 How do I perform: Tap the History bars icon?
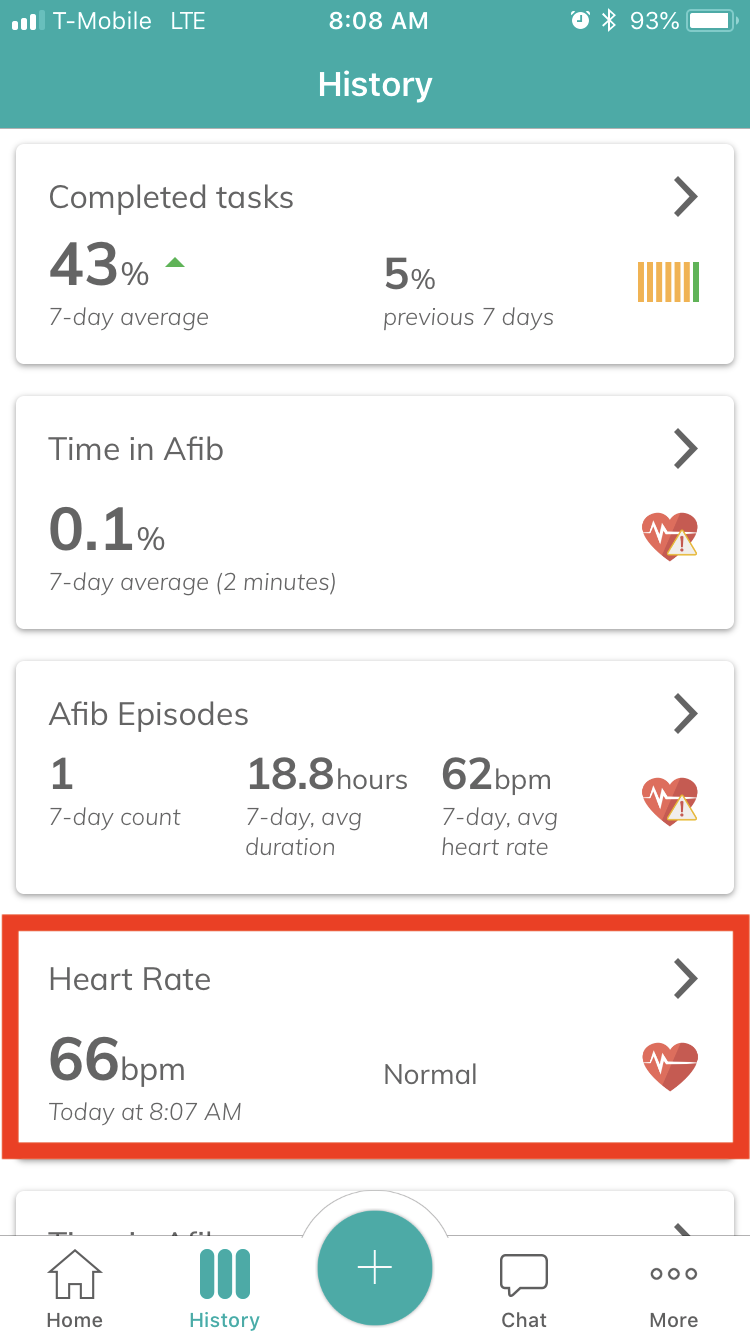(224, 1274)
